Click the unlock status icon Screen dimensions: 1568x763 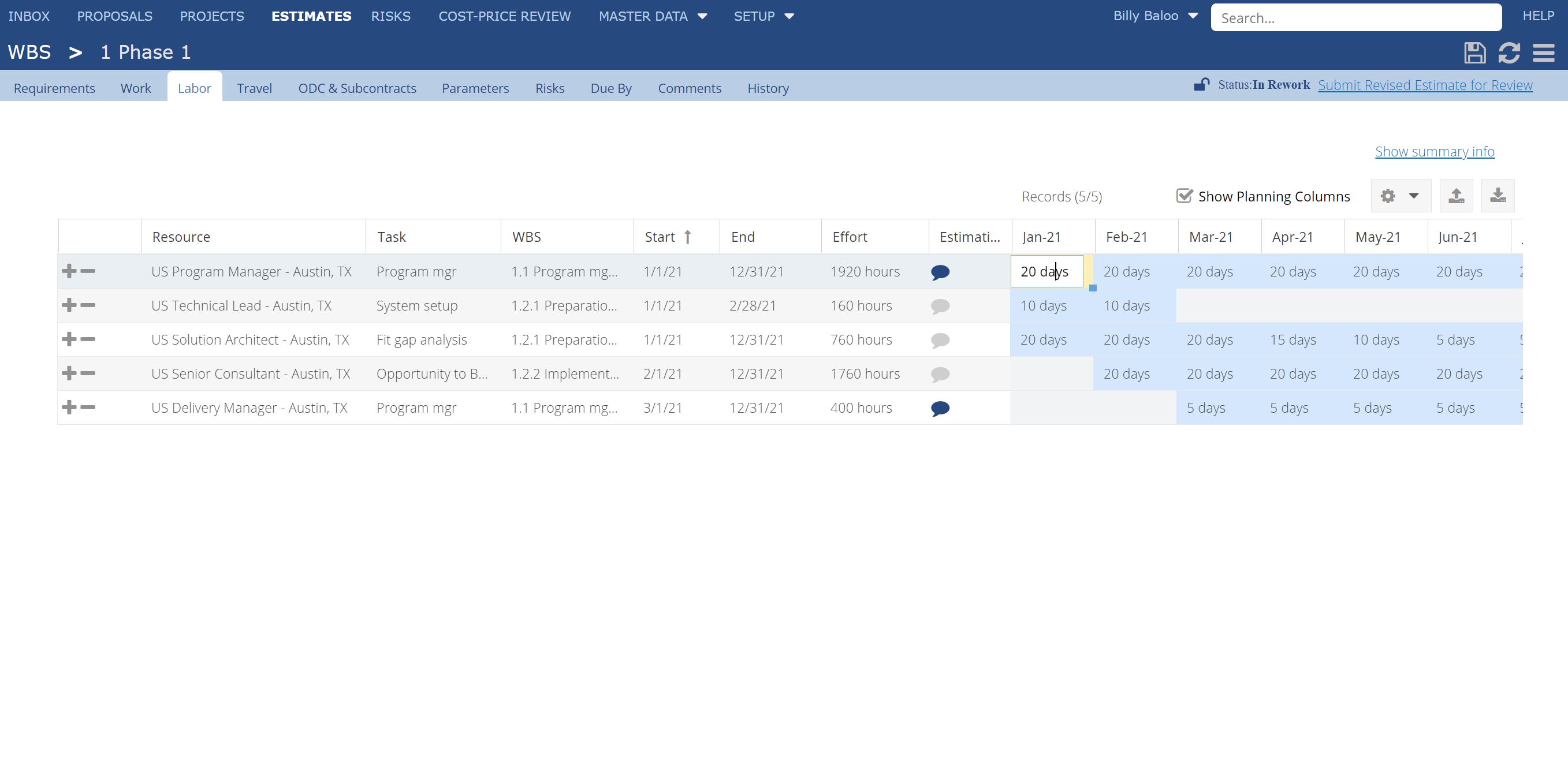tap(1201, 85)
